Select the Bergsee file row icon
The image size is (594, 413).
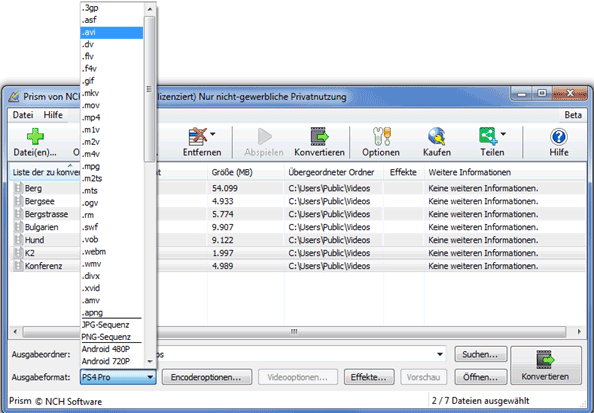18,201
